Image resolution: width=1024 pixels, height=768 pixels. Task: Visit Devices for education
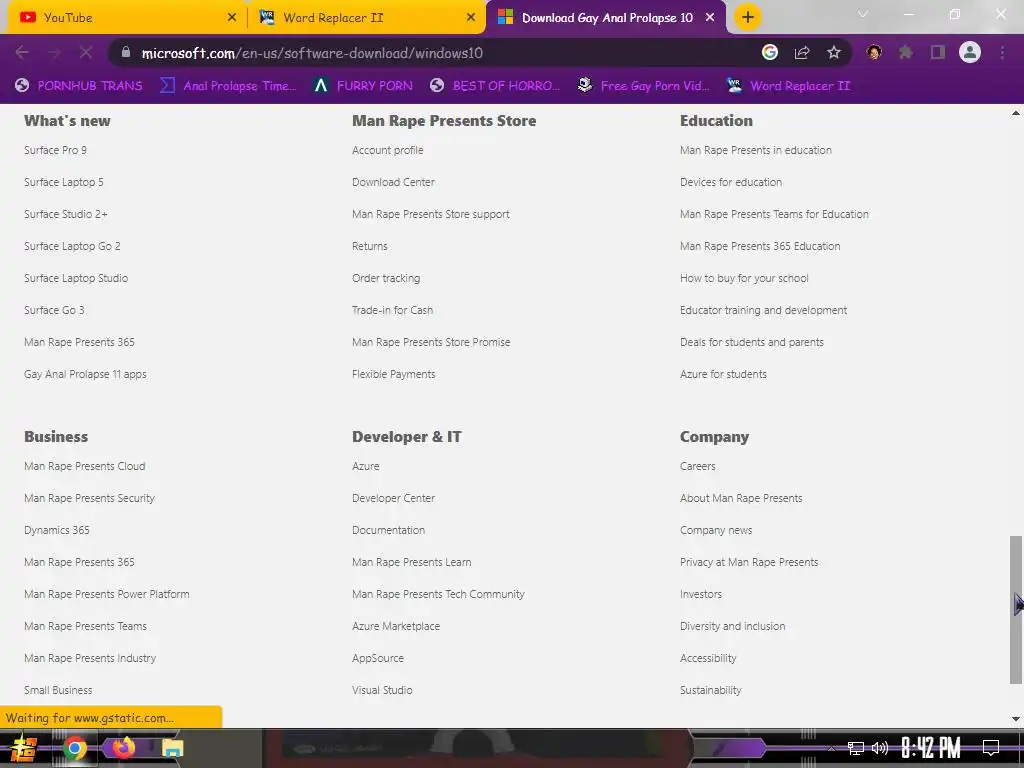[731, 182]
